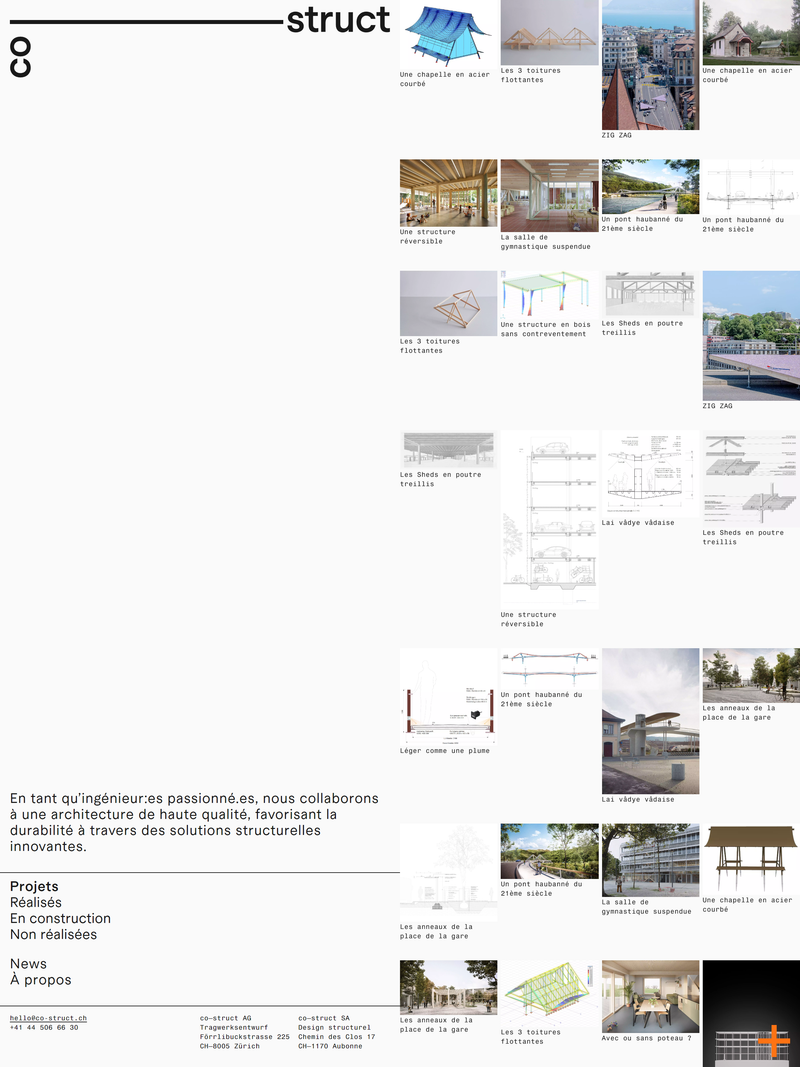Open the À propos page
This screenshot has width=800, height=1067.
point(40,980)
